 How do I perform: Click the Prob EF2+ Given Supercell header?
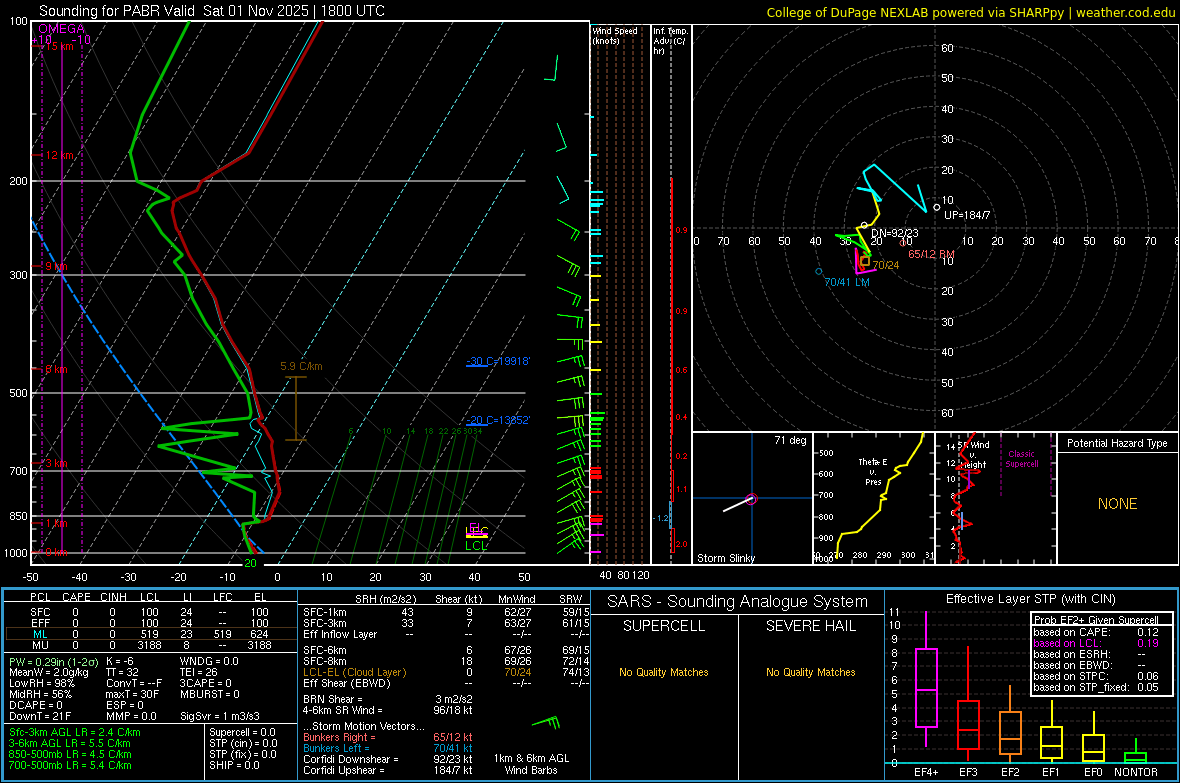(x=1096, y=620)
